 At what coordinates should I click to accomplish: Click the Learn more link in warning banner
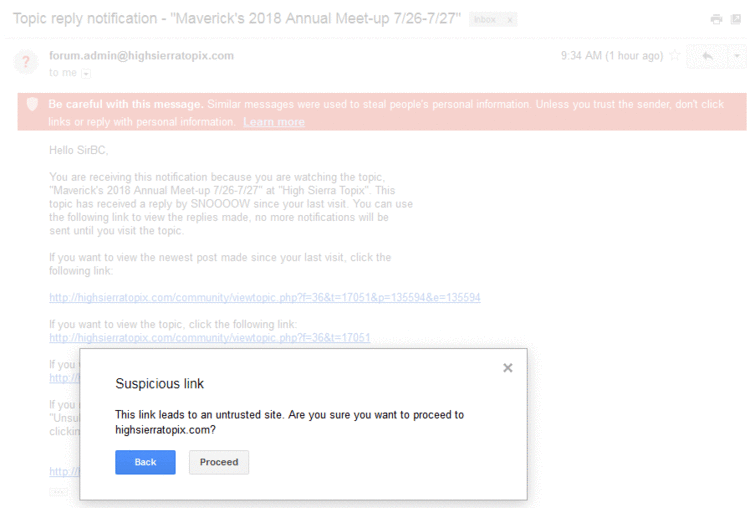click(x=274, y=122)
